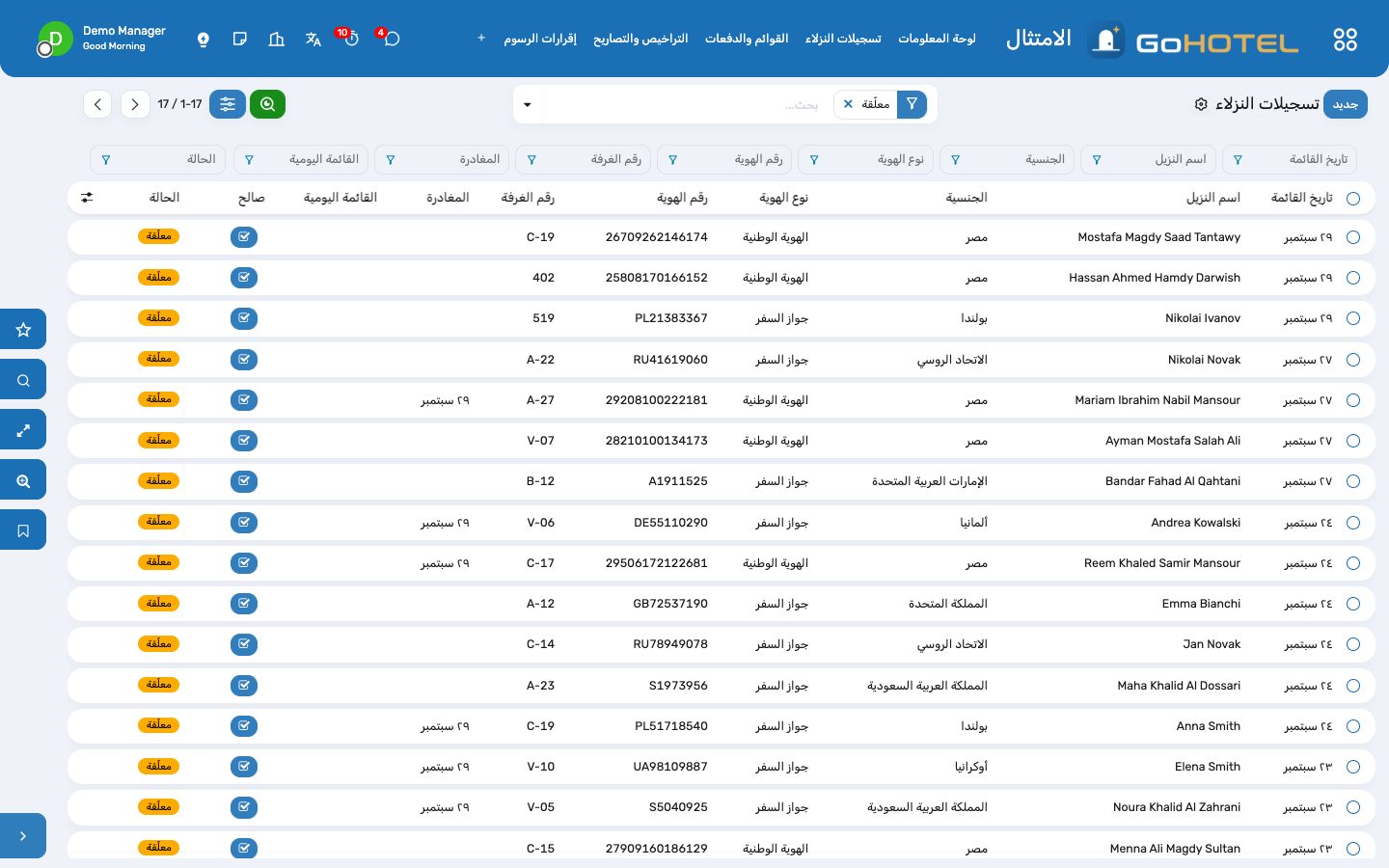The height and width of the screenshot is (868, 1389).
Task: Open the اسم النزيل column filter
Action: pyautogui.click(x=1149, y=159)
